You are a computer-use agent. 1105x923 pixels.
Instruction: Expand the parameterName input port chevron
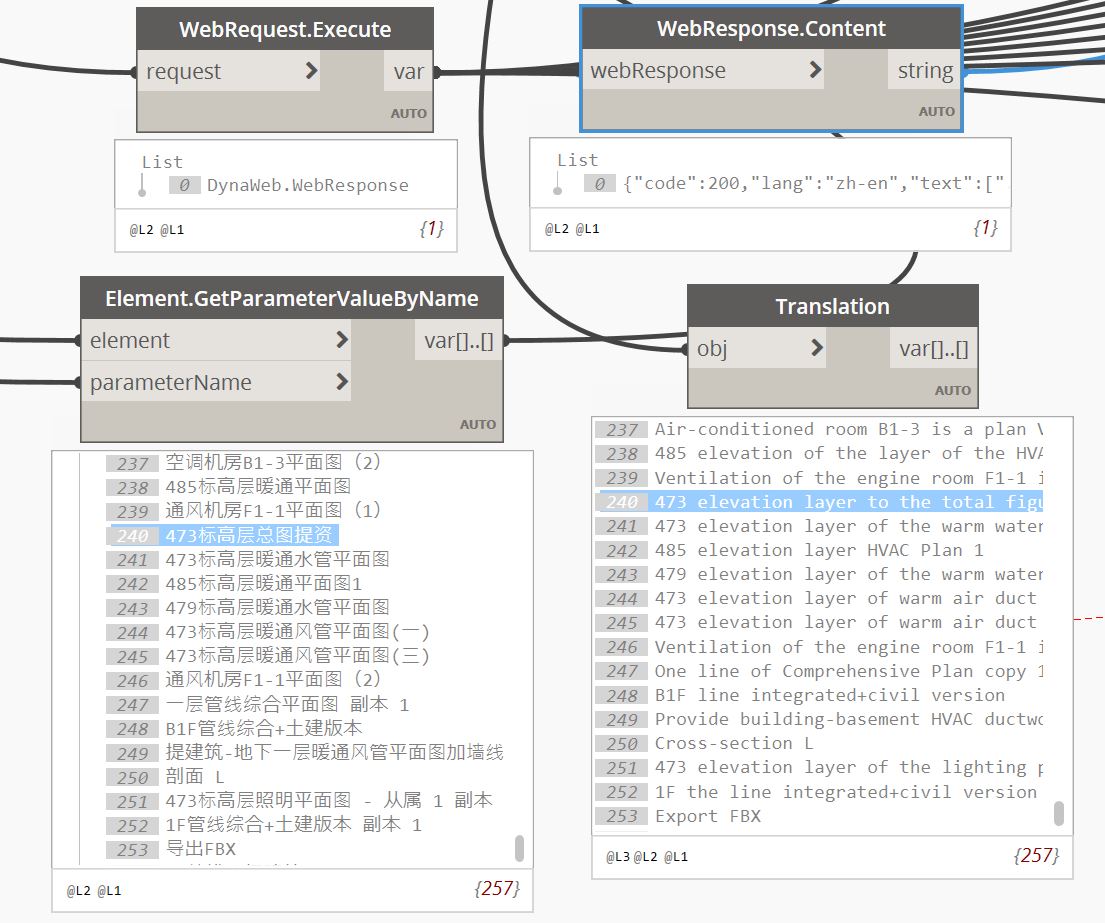pos(342,382)
